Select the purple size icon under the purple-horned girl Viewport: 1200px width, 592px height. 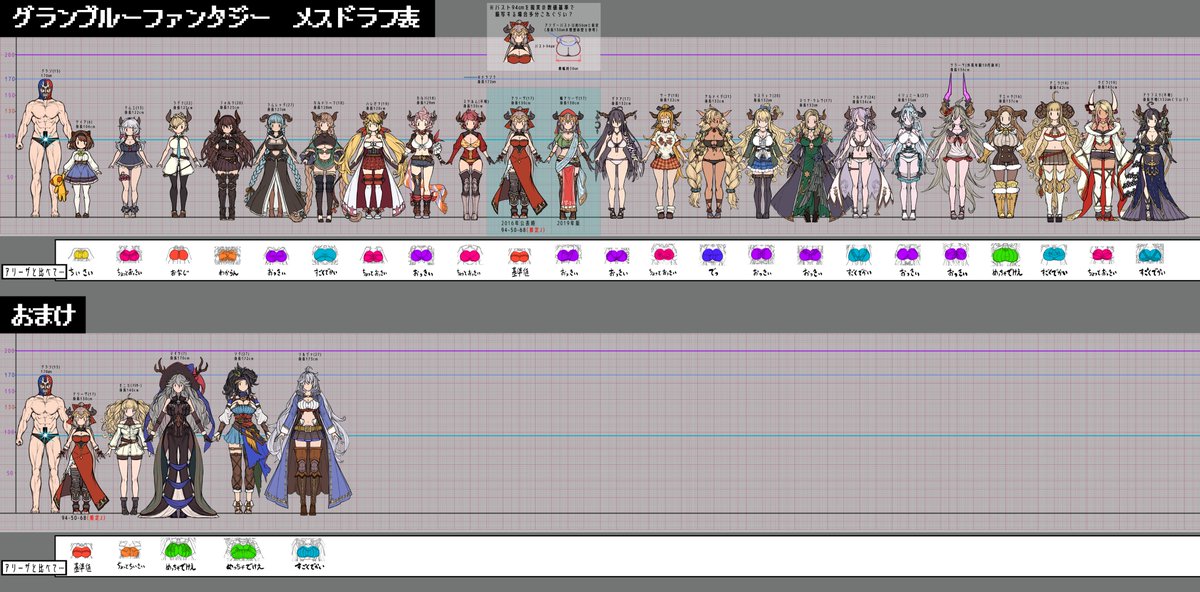957,255
